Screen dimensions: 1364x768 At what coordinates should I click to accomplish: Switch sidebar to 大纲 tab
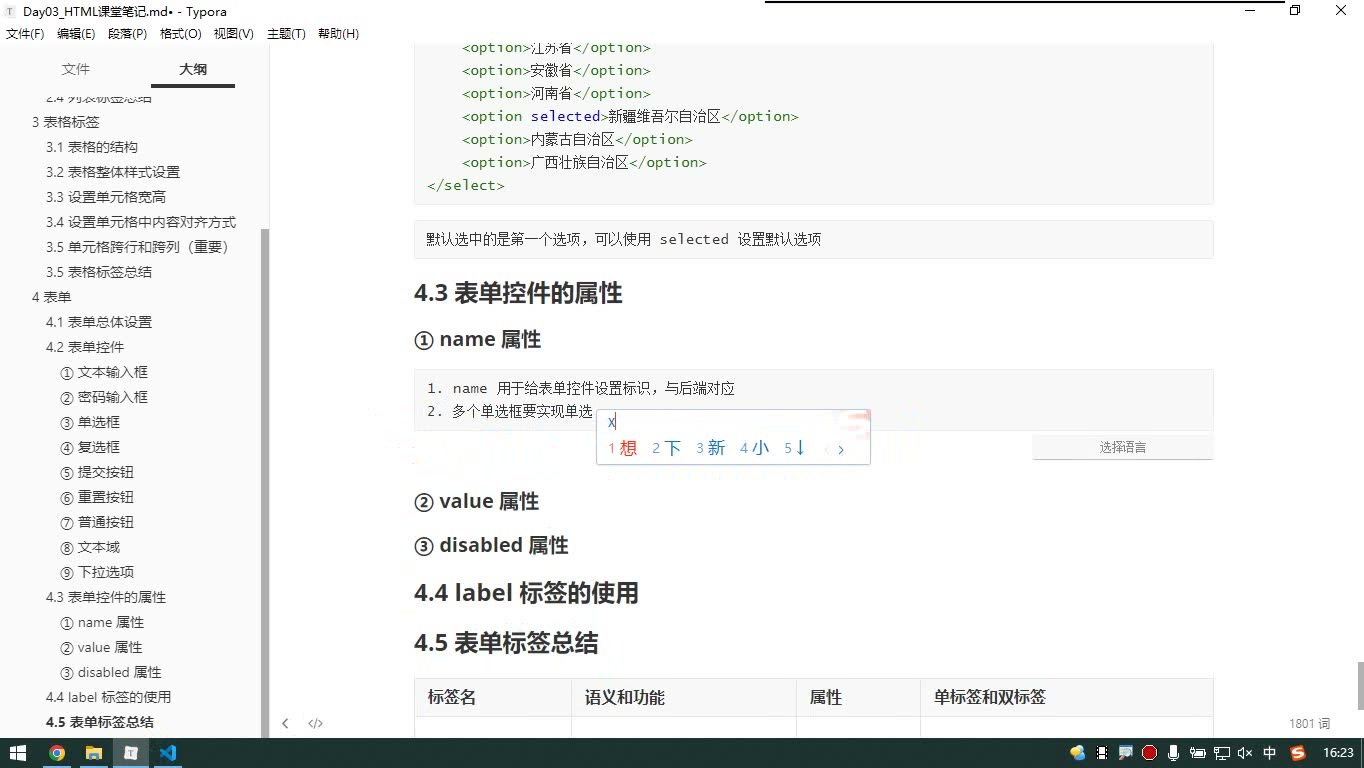pos(193,69)
